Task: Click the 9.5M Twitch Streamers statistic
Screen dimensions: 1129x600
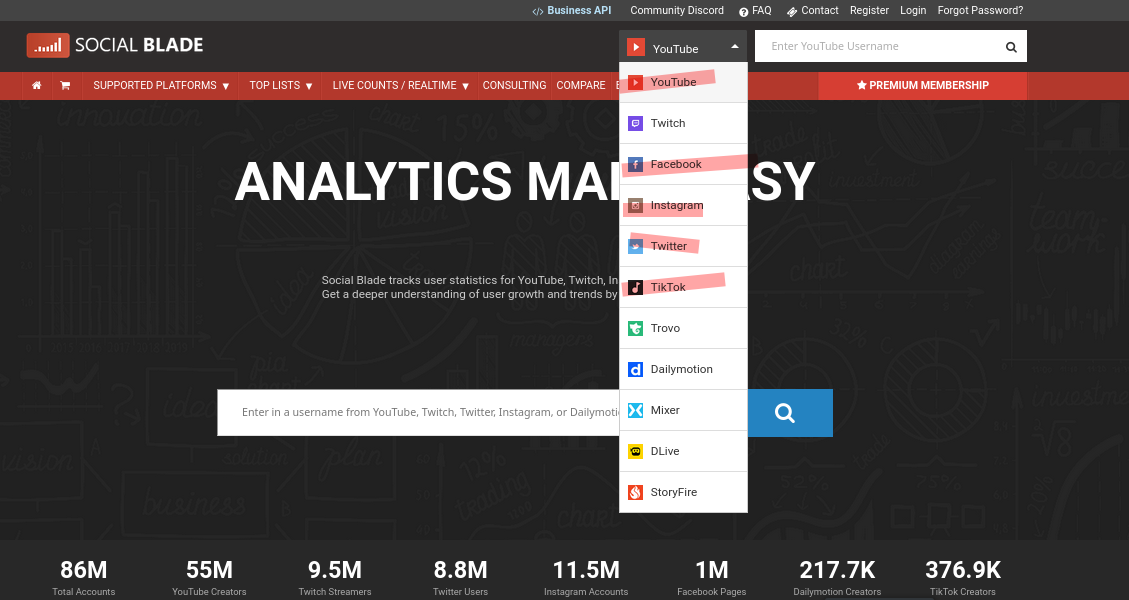Action: (335, 578)
